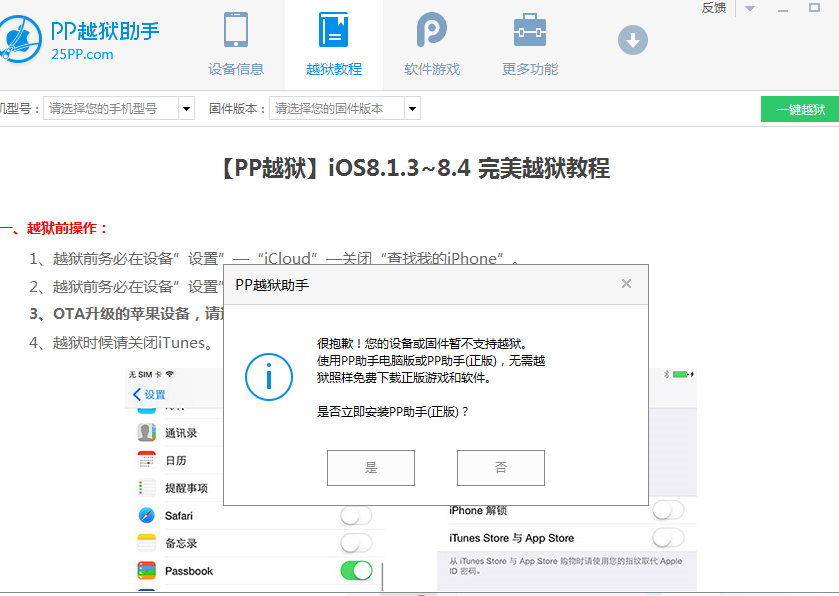
Task: Turn off the Passbook switch
Action: pyautogui.click(x=356, y=570)
